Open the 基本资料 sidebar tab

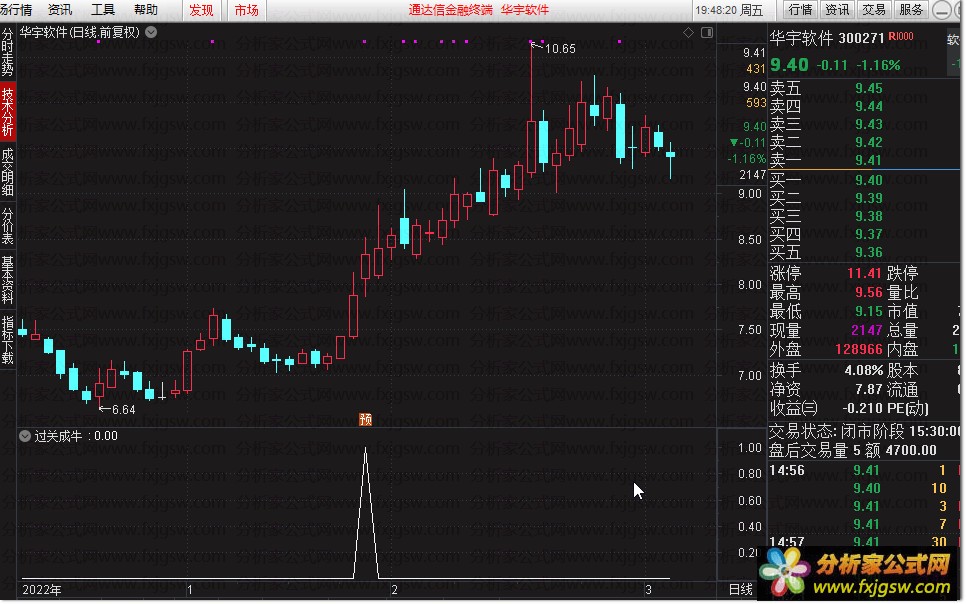7,280
